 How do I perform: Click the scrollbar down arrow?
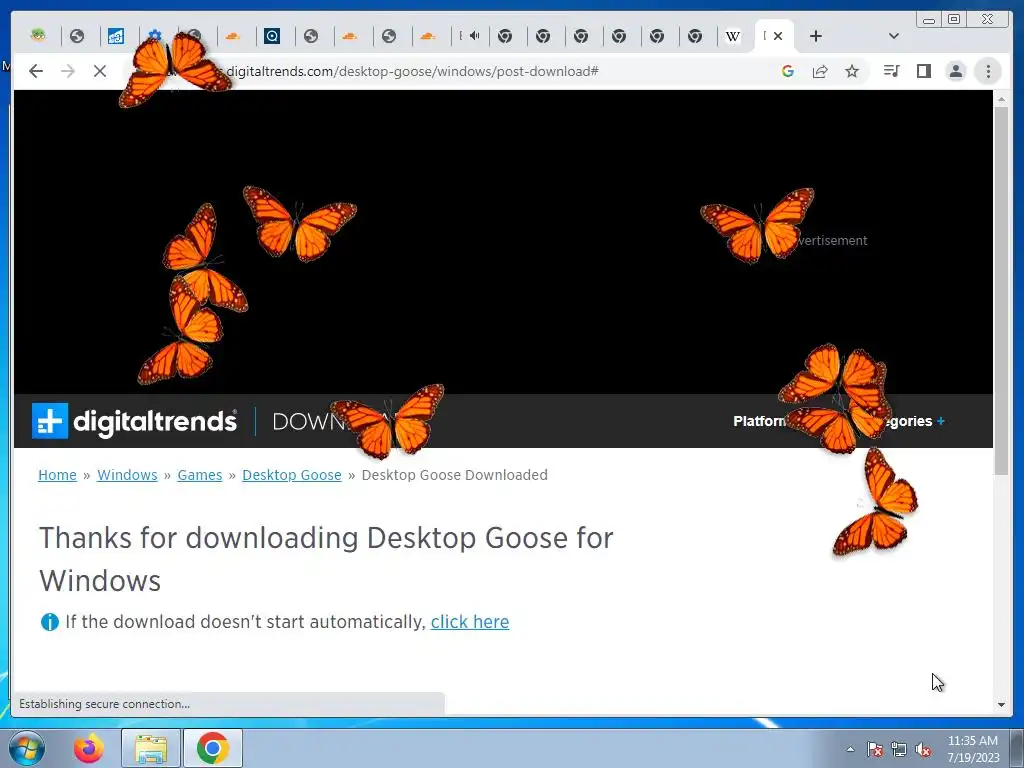1002,705
